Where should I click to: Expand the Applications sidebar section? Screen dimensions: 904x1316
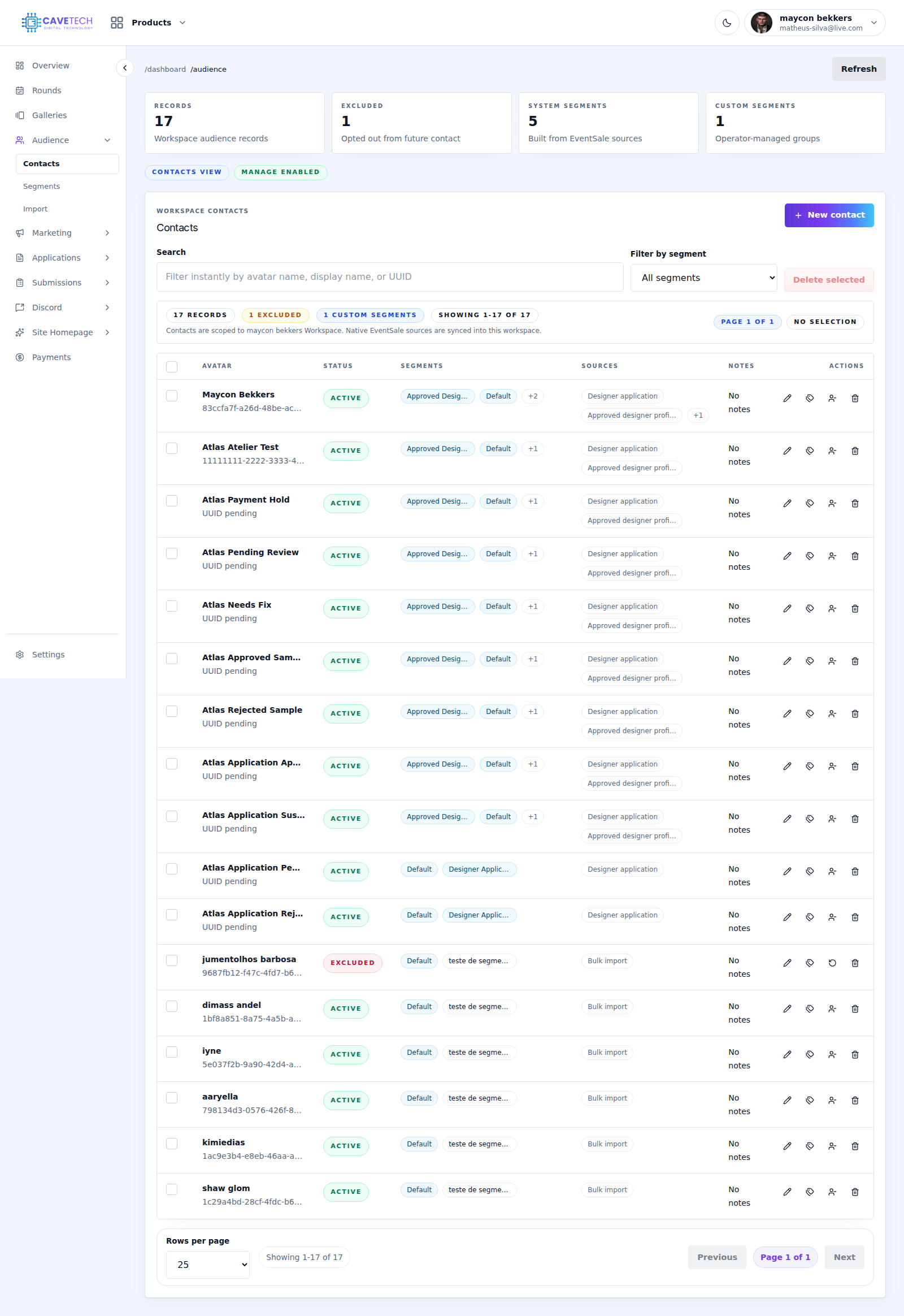[107, 258]
